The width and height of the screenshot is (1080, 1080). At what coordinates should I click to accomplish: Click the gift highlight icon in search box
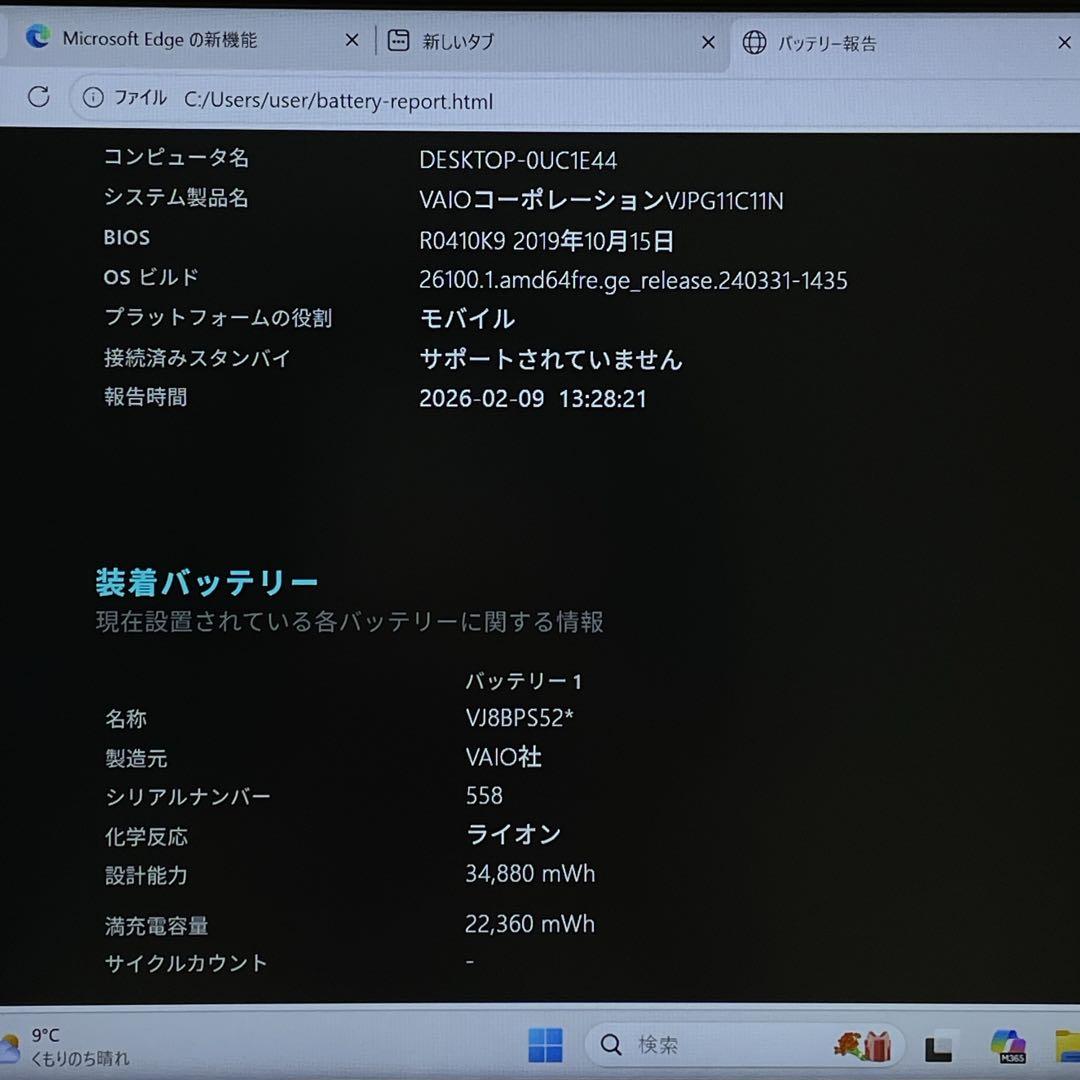[x=862, y=1046]
